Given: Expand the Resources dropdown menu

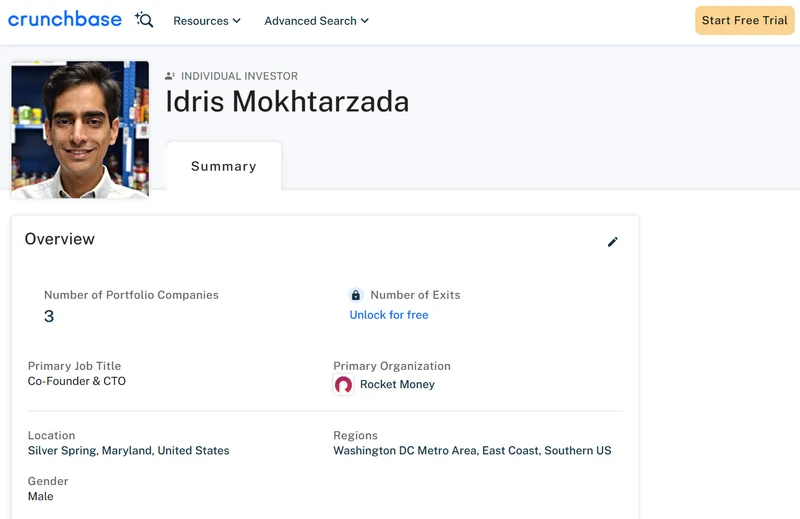Looking at the screenshot, I should click(207, 21).
